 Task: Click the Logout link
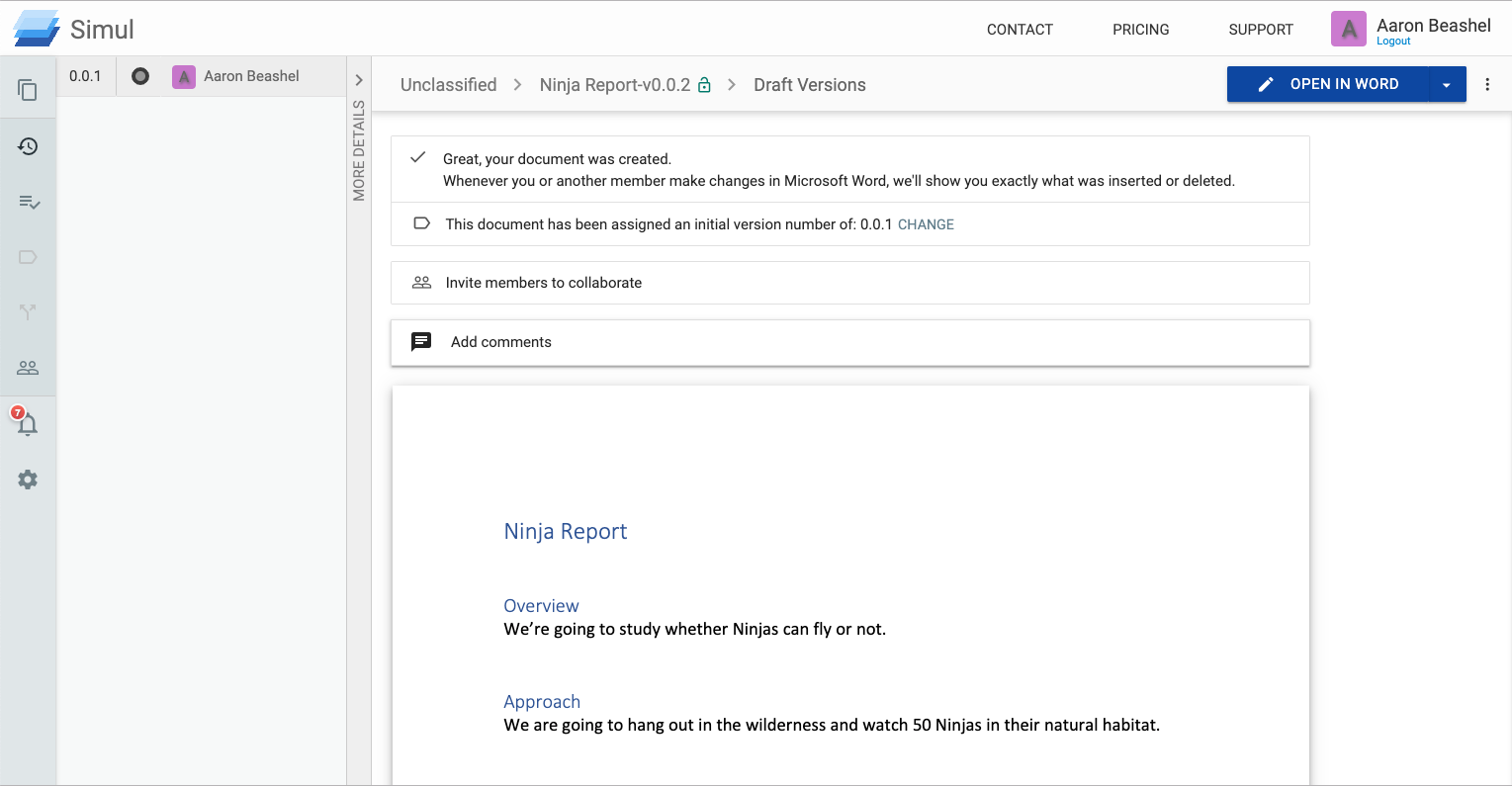pos(1393,42)
